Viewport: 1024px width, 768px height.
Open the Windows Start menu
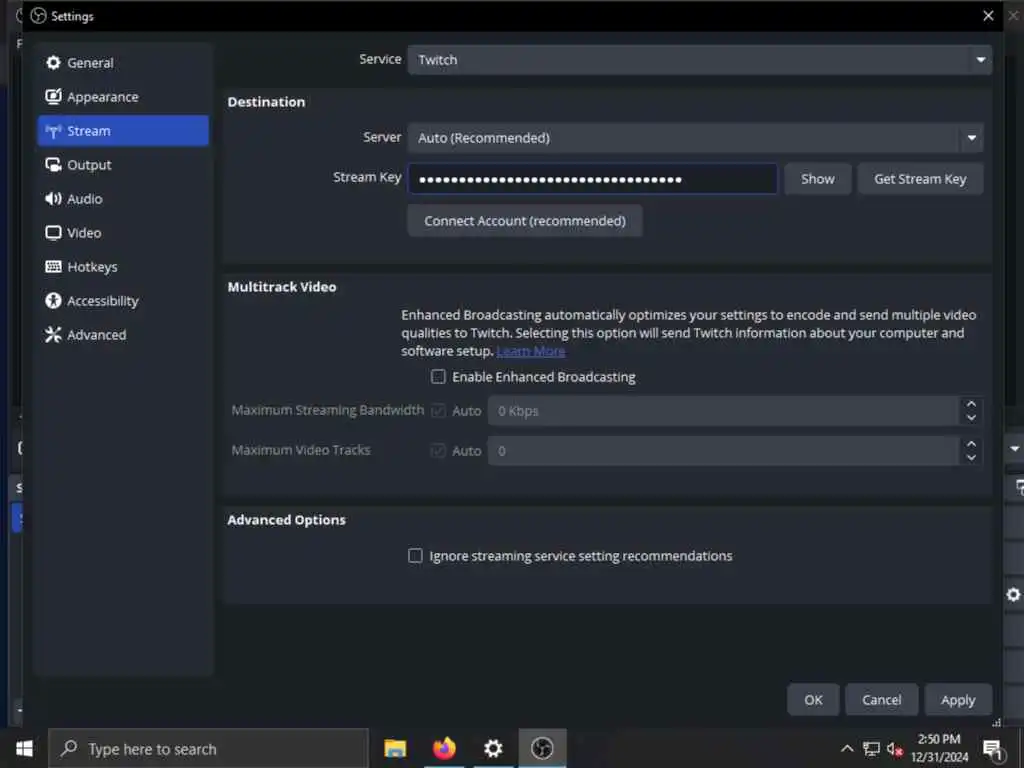pos(24,748)
